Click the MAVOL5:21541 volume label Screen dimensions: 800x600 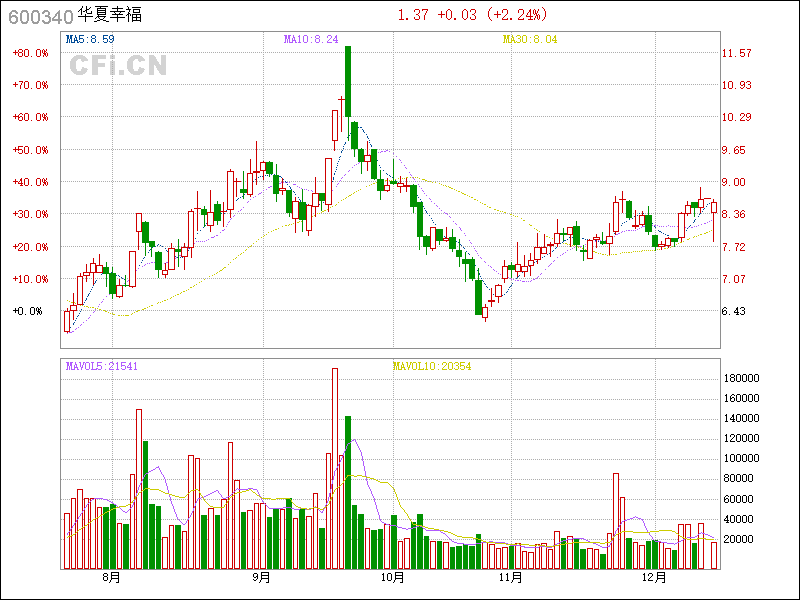pos(101,367)
